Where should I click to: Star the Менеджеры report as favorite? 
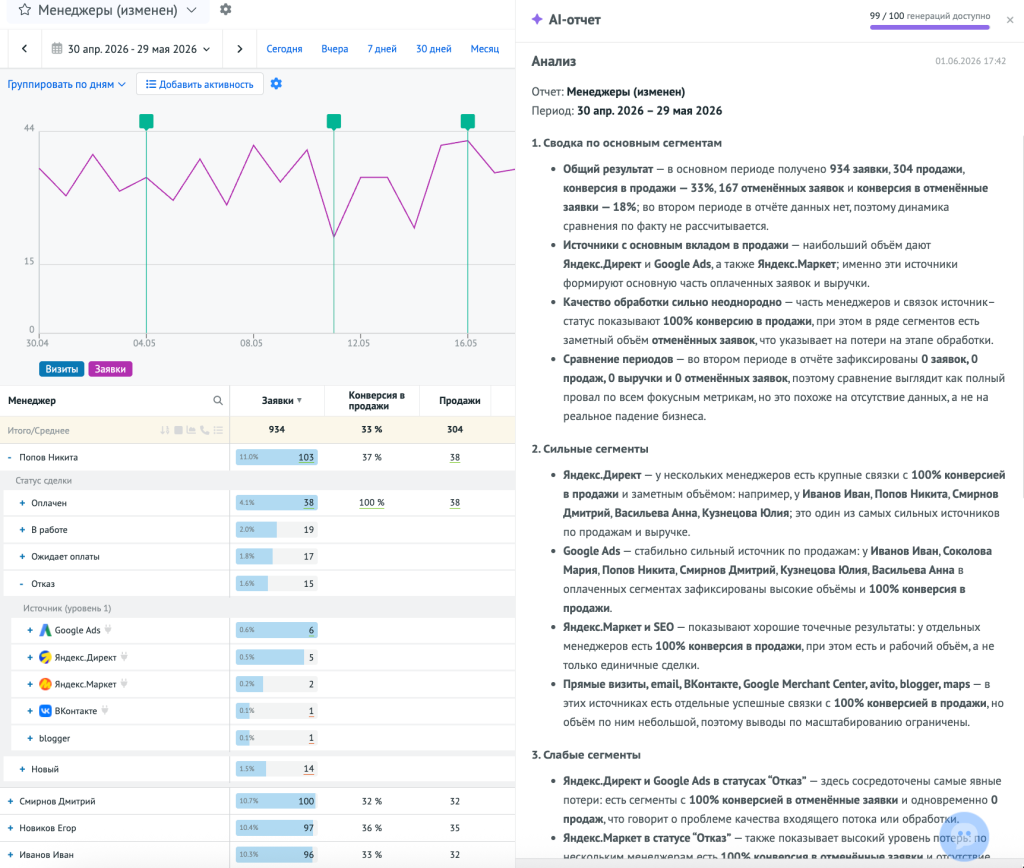tap(25, 10)
